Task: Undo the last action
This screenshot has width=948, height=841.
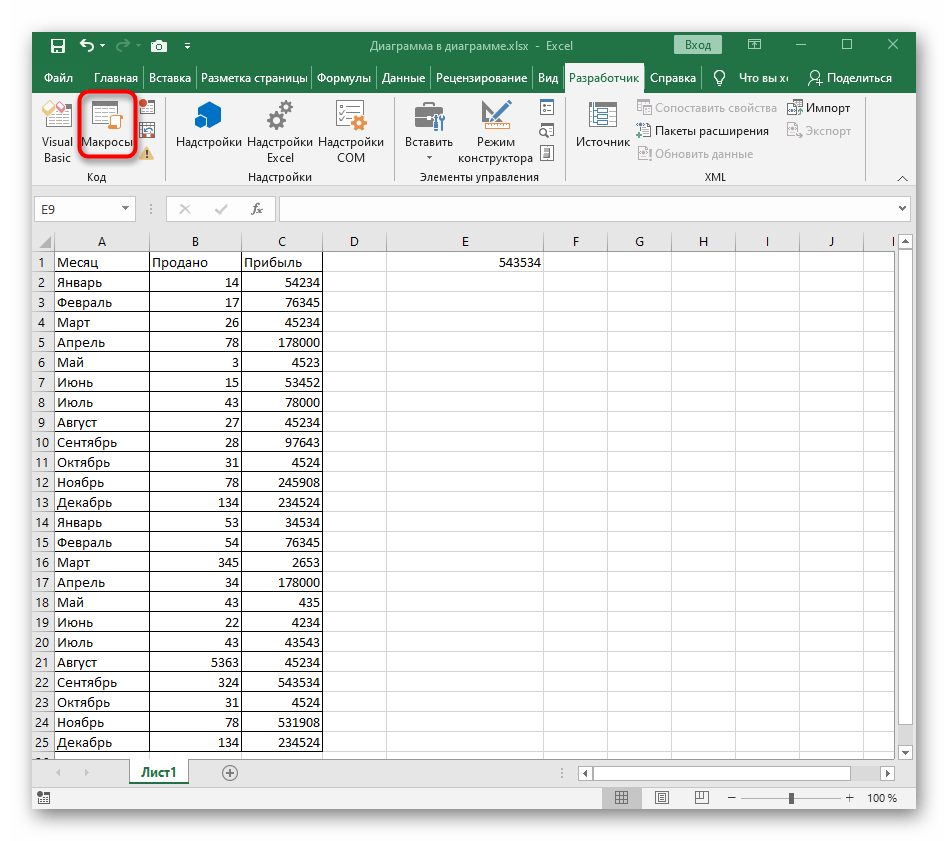Action: [86, 45]
